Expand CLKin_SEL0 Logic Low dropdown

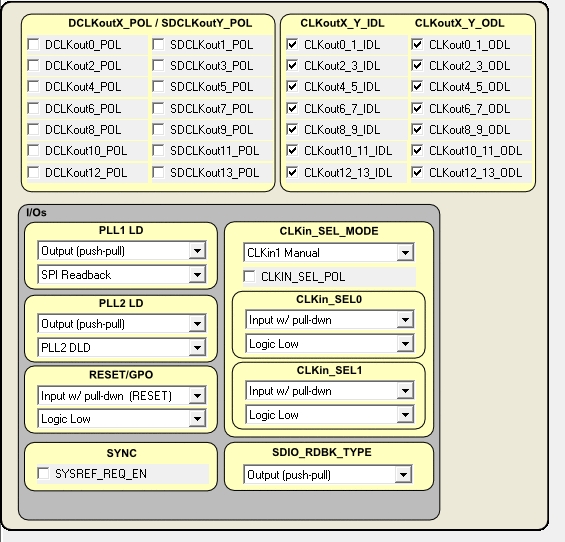330,343
